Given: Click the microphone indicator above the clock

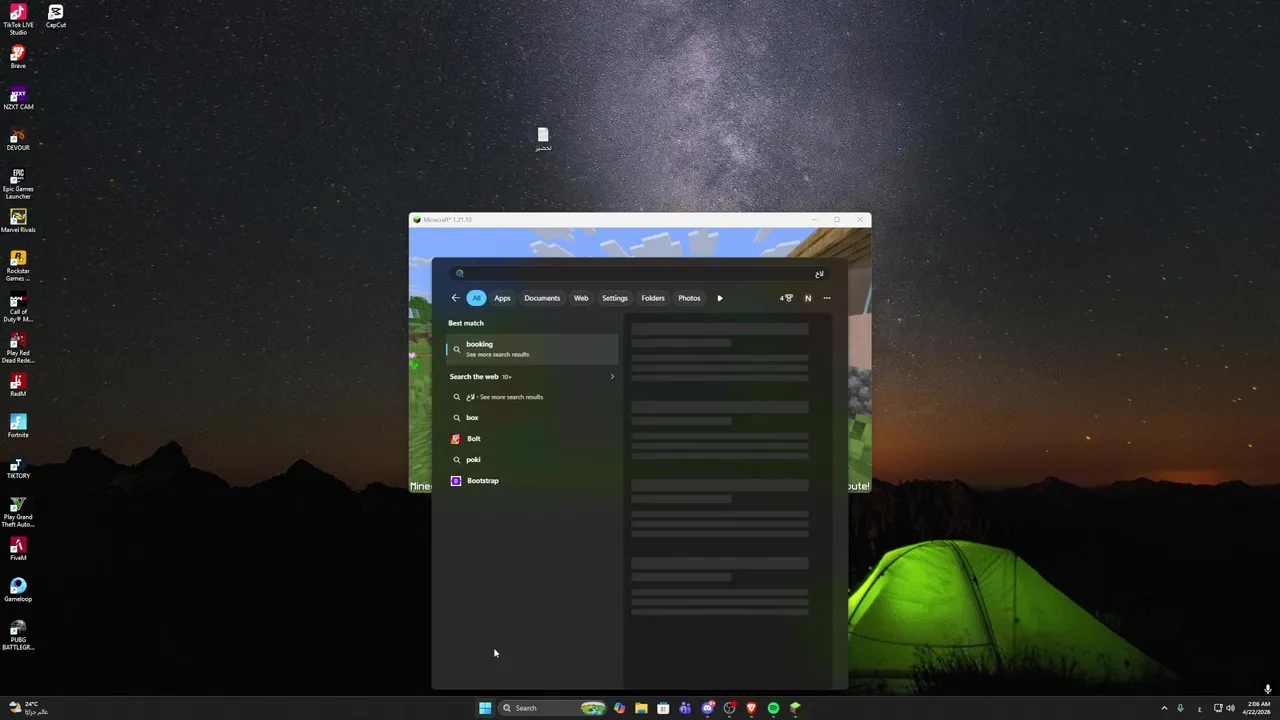Looking at the screenshot, I should [x=1267, y=689].
